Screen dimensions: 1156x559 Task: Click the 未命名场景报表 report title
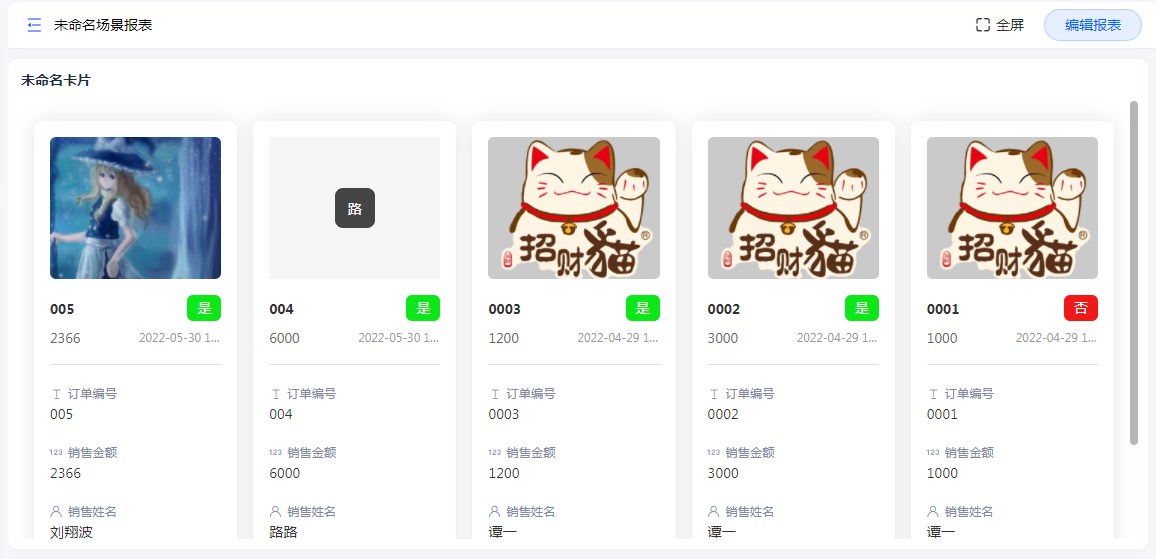(x=103, y=25)
